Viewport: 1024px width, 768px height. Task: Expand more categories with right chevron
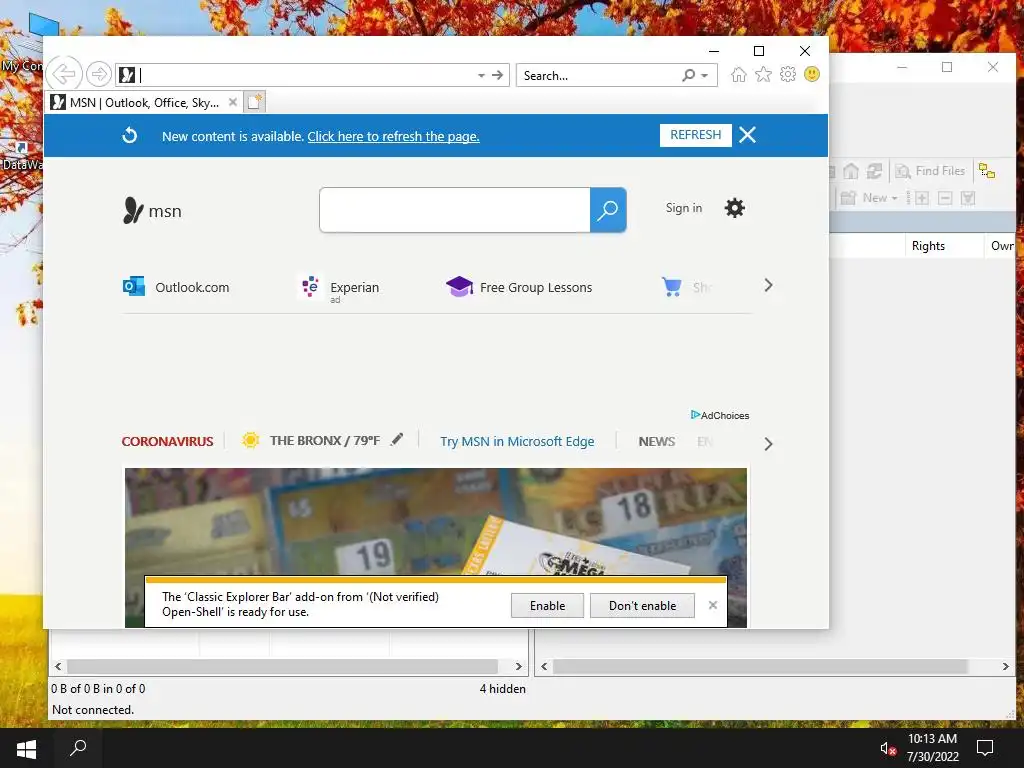click(x=769, y=444)
